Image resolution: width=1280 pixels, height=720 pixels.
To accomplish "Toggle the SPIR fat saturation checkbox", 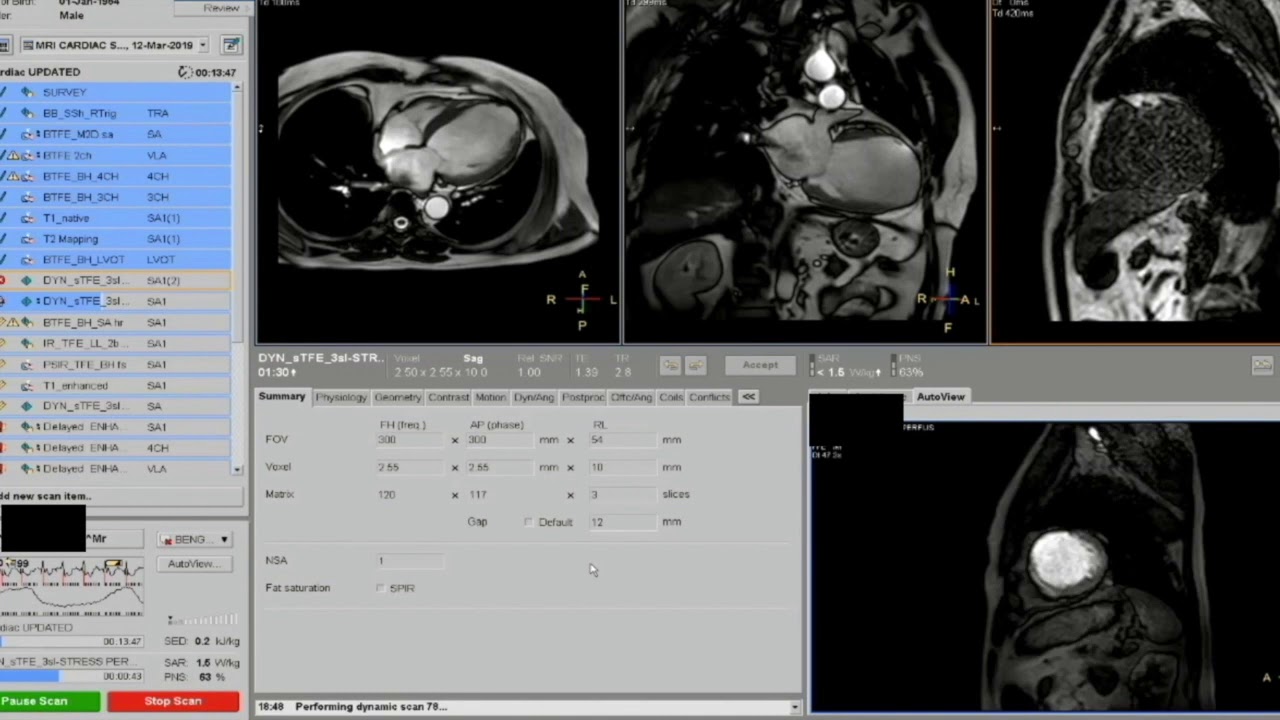I will click(381, 588).
